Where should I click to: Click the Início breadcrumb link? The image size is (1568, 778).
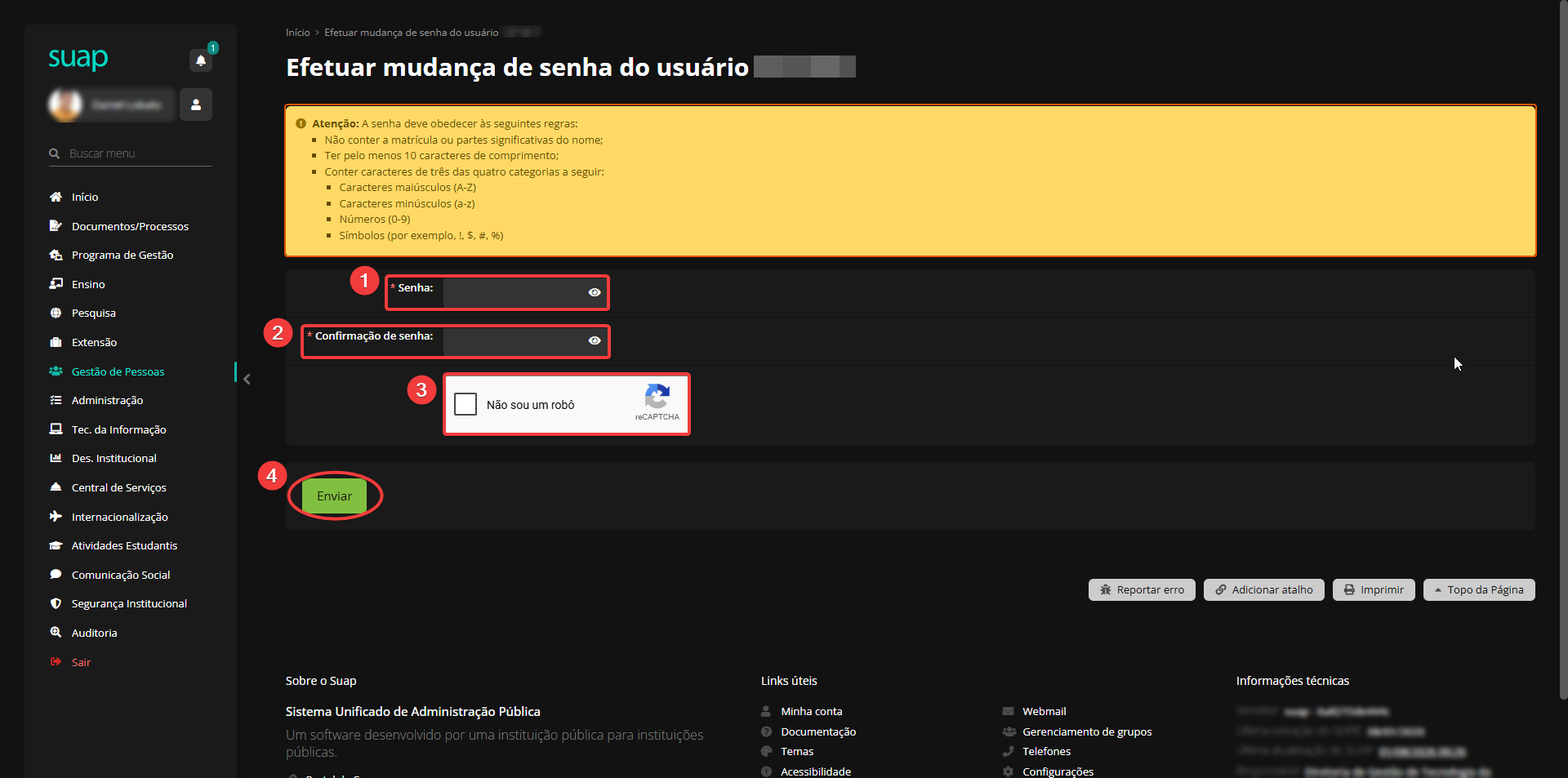297,33
